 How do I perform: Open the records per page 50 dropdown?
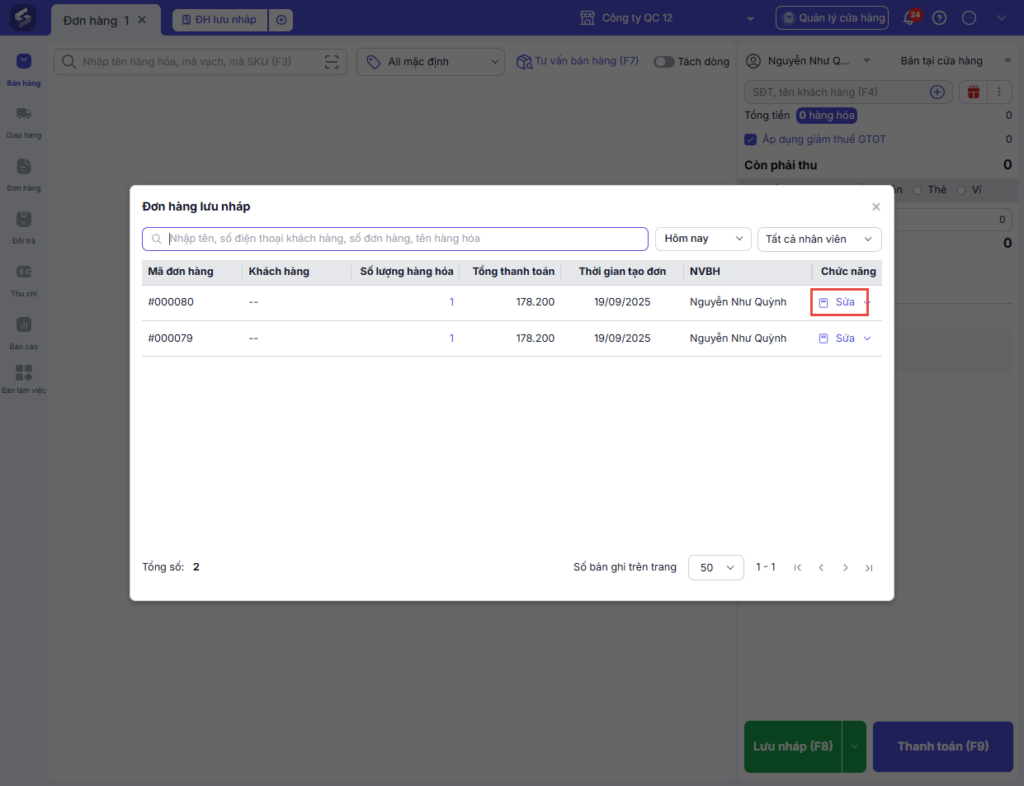[716, 568]
